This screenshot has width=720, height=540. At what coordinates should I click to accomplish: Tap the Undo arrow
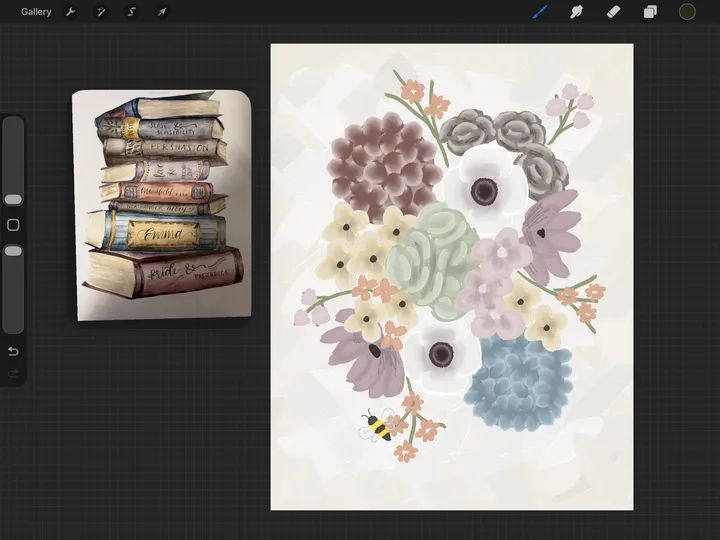[13, 352]
